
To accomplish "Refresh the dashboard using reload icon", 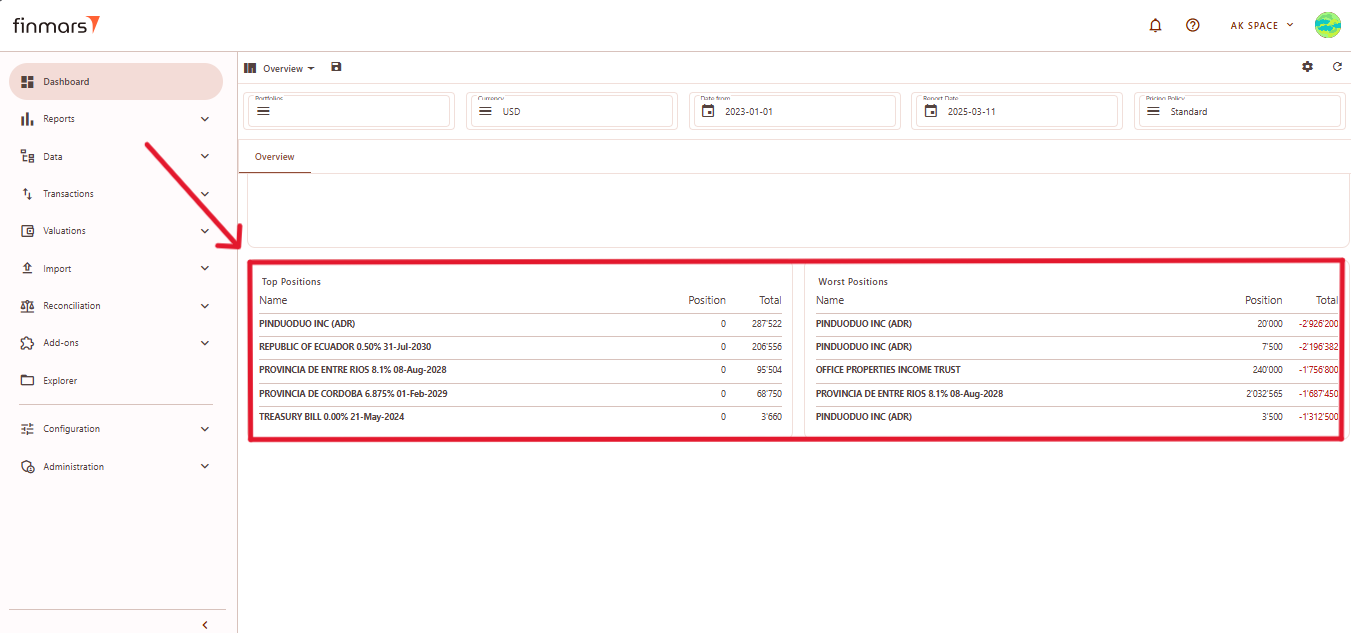I will coord(1337,67).
